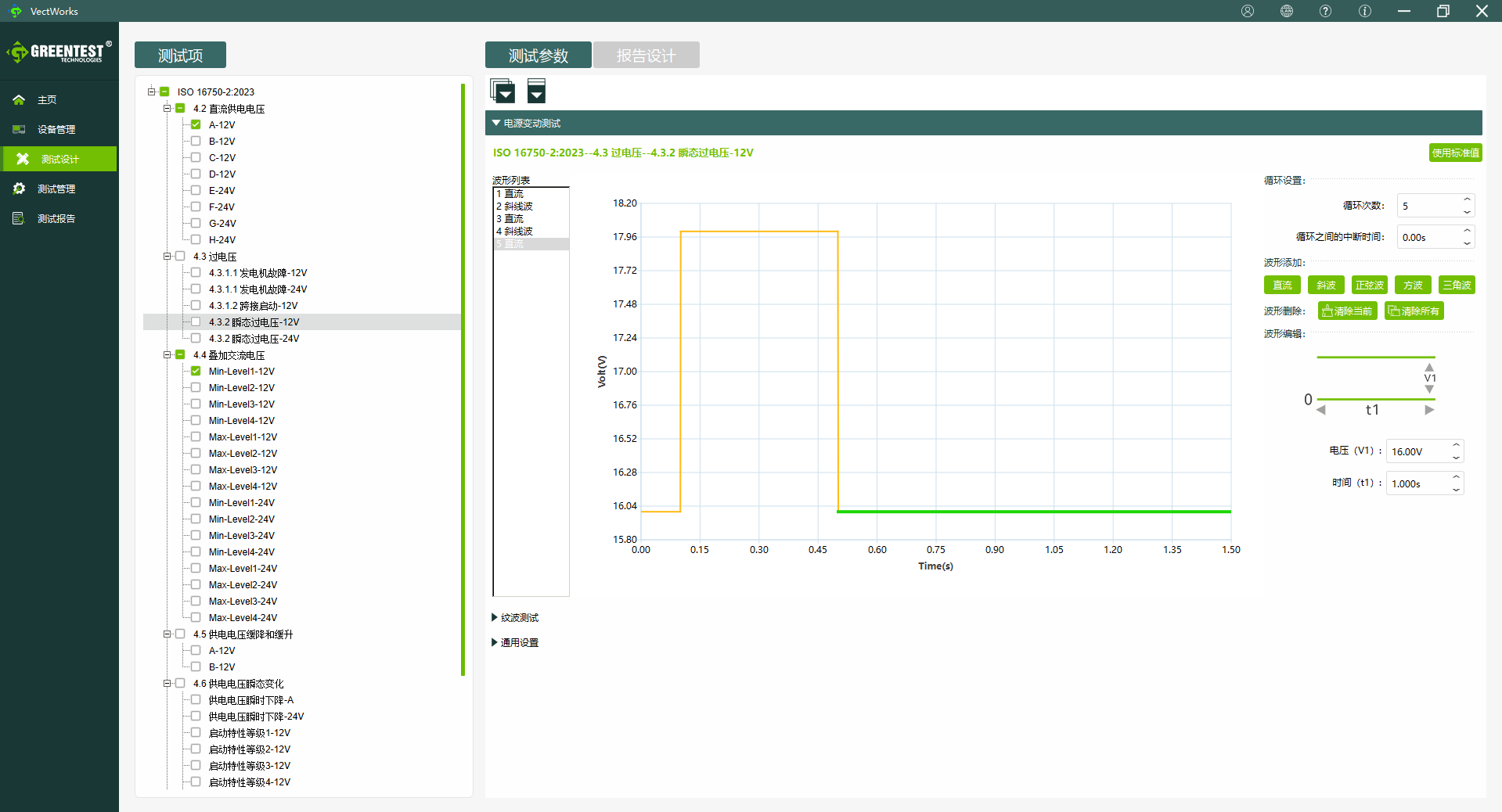The height and width of the screenshot is (812, 1502).
Task: Open 设备管理 from the sidebar
Action: pyautogui.click(x=56, y=130)
